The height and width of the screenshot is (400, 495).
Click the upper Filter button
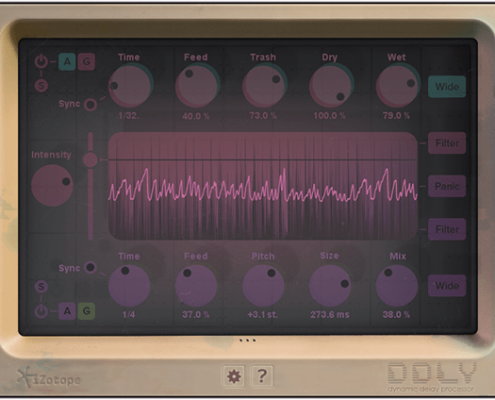point(447,143)
